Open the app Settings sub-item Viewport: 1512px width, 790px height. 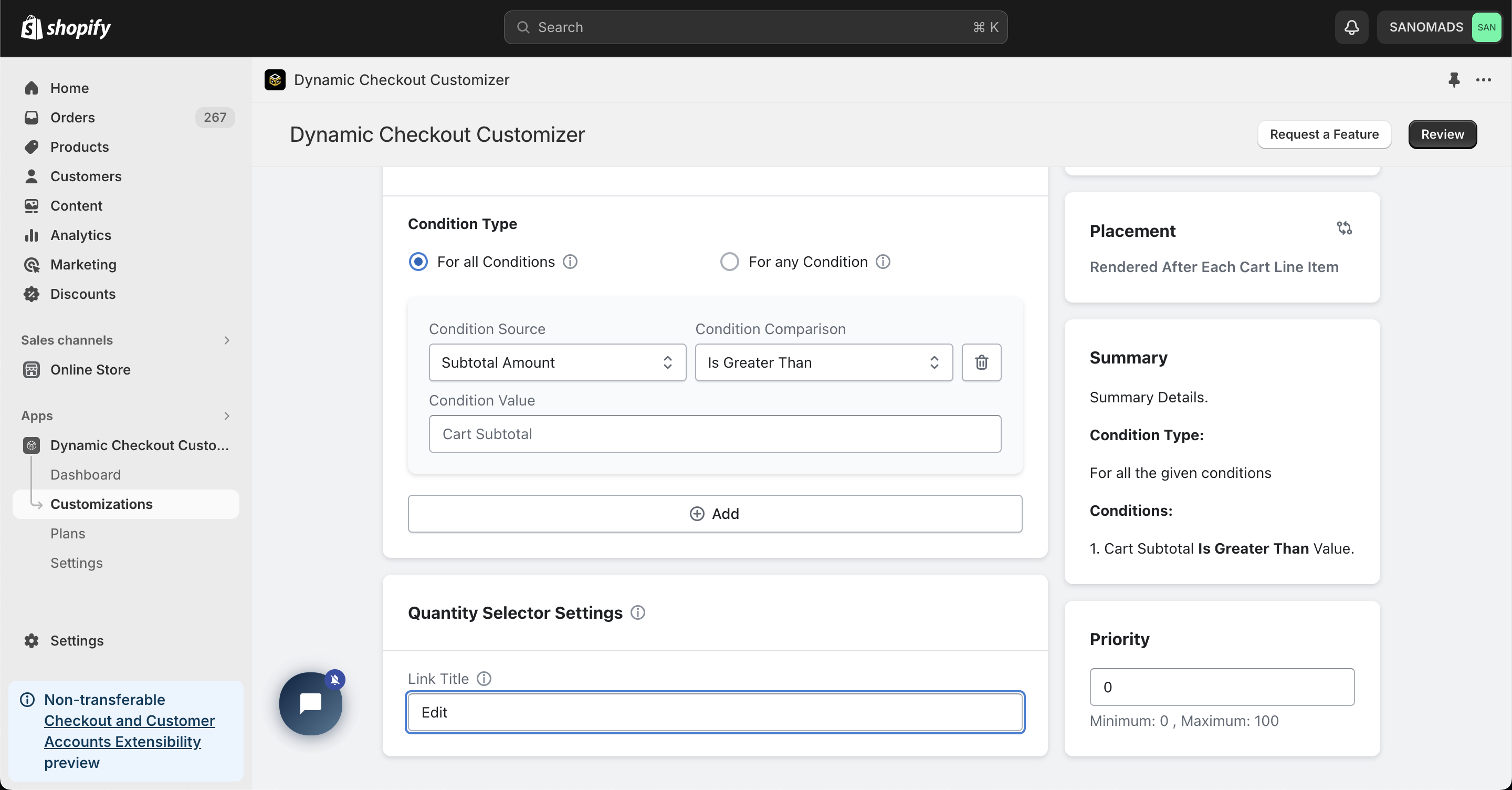[x=125, y=563]
